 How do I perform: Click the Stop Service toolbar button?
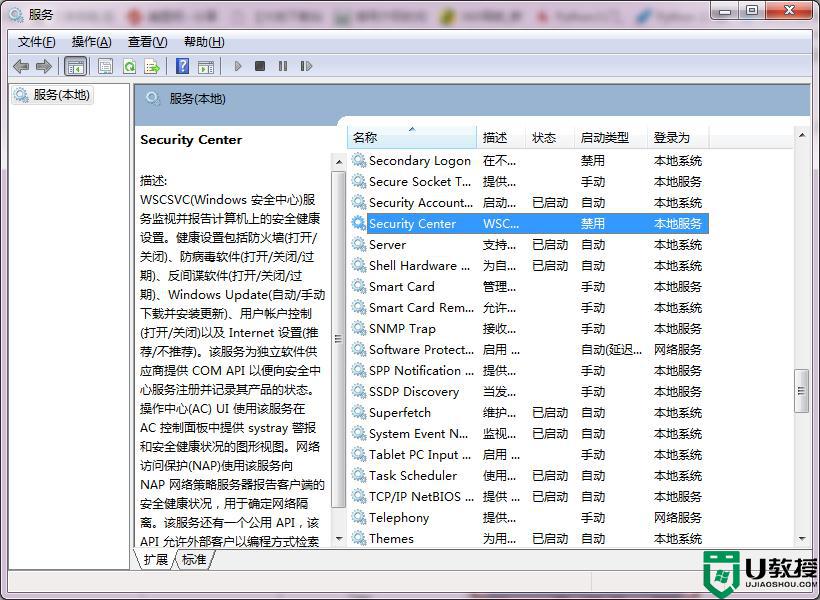tap(260, 66)
